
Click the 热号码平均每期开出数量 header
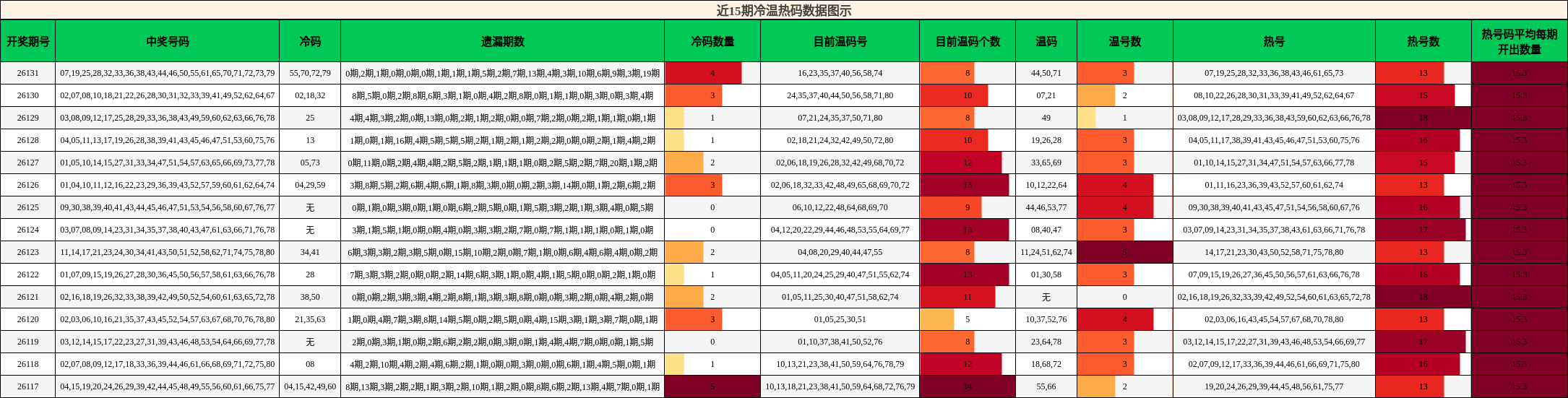[x=1520, y=41]
